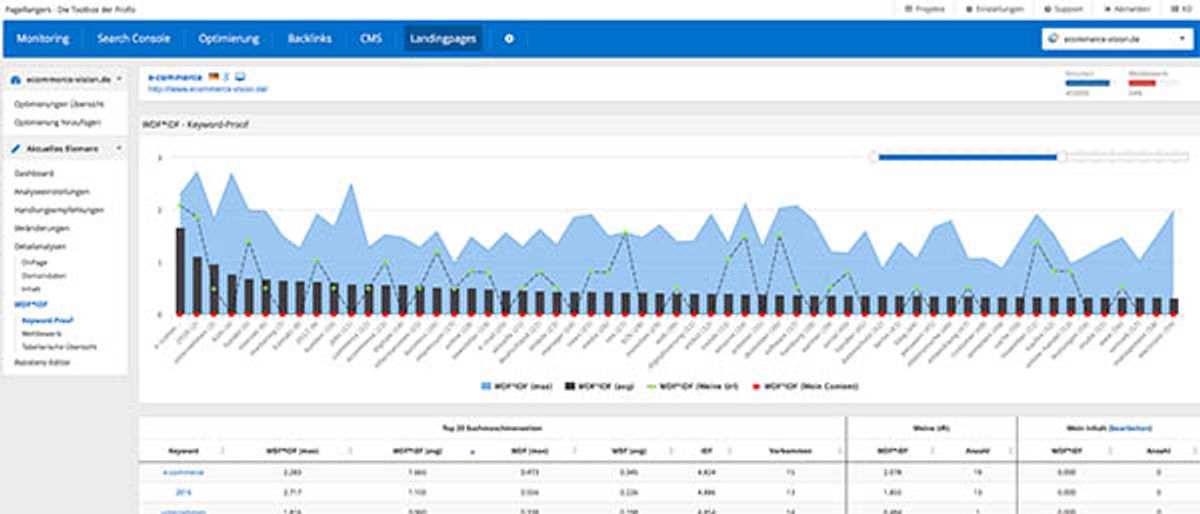This screenshot has width=1200, height=514.
Task: Click the pencil icon beside Aktuelles Element
Action: click(16, 148)
